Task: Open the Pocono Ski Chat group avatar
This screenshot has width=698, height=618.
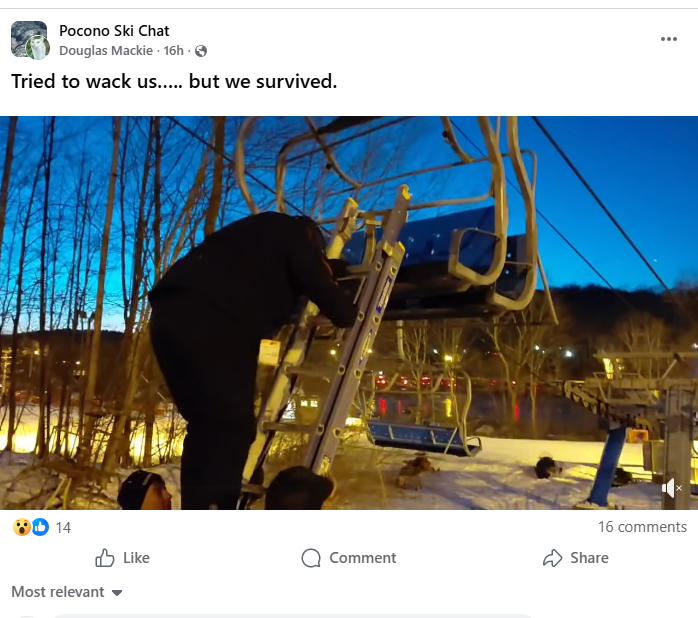Action: click(x=27, y=38)
